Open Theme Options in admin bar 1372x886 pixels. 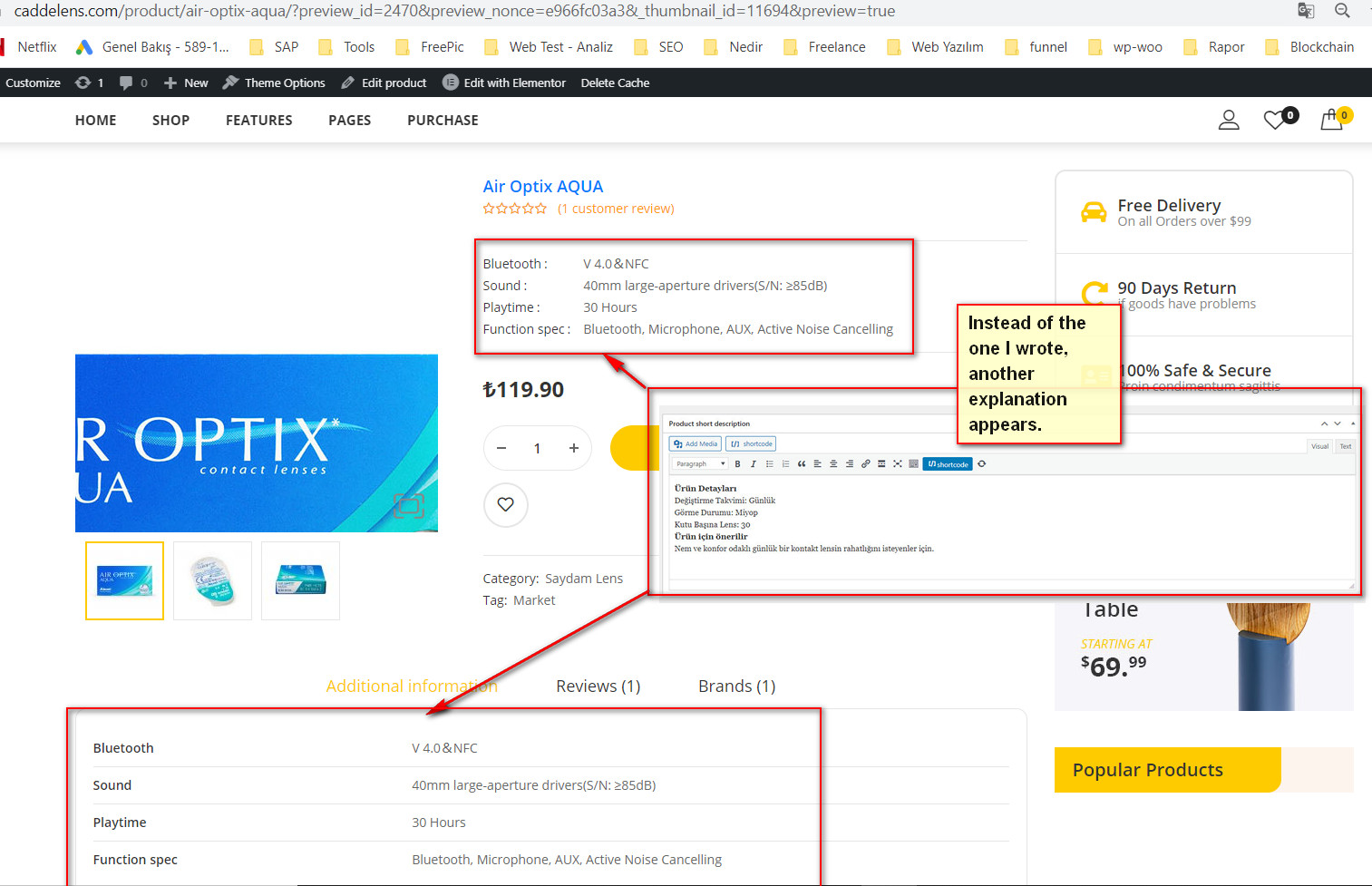pyautogui.click(x=274, y=83)
